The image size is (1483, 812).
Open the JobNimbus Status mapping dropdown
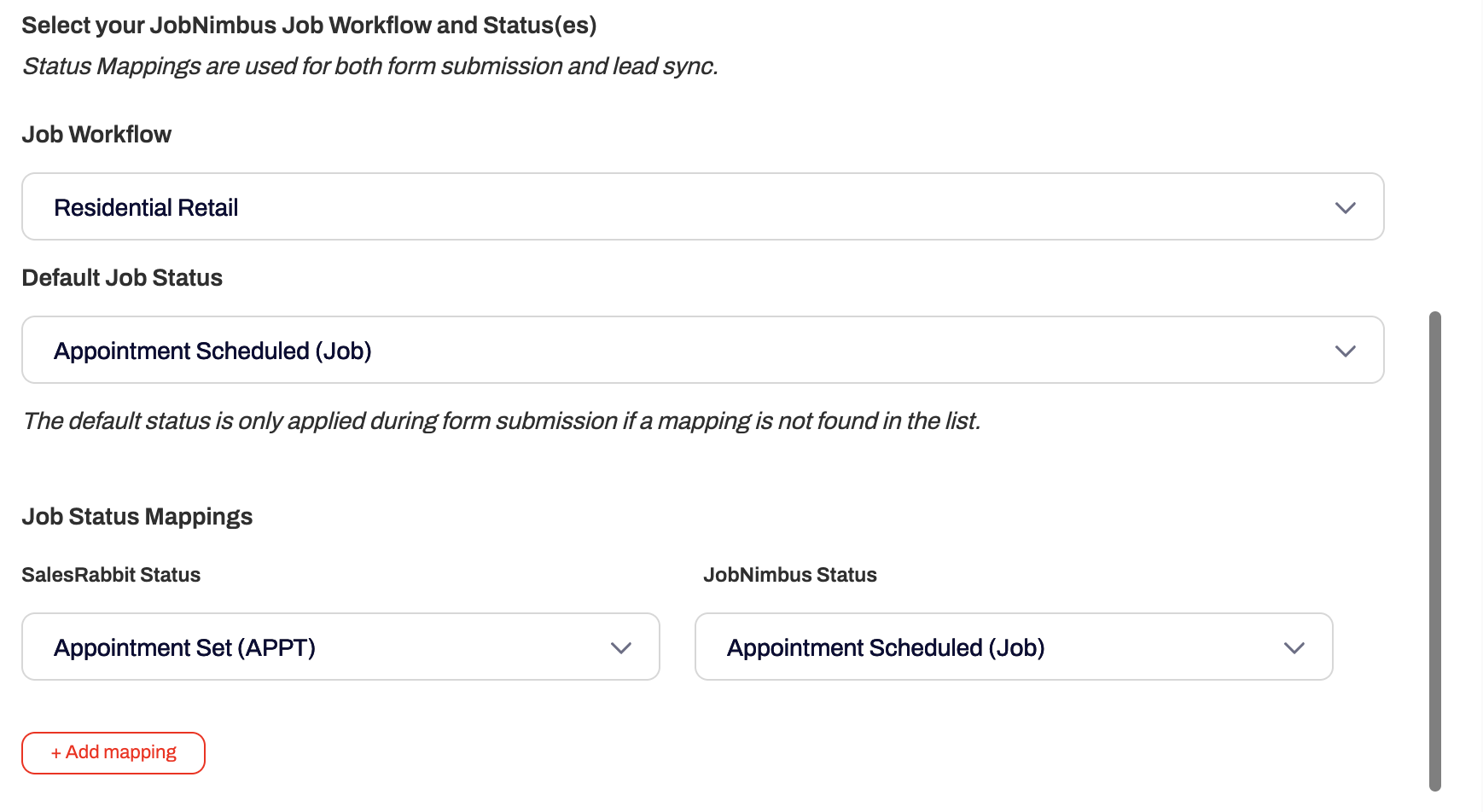point(1014,647)
